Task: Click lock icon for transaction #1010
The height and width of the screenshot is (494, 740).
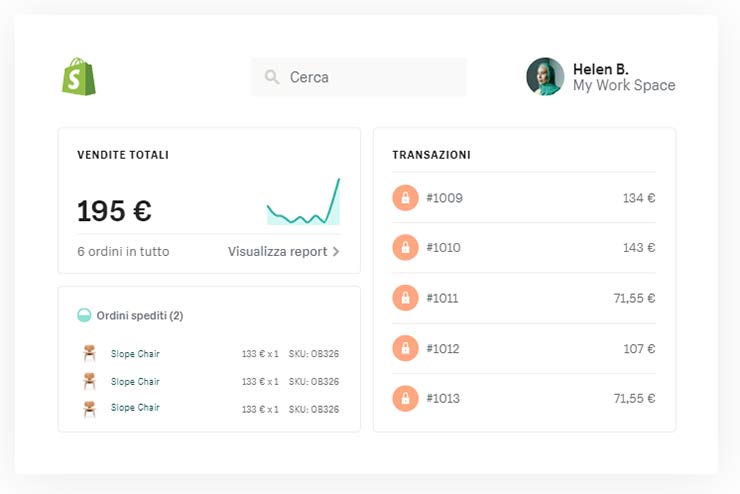Action: click(x=405, y=248)
